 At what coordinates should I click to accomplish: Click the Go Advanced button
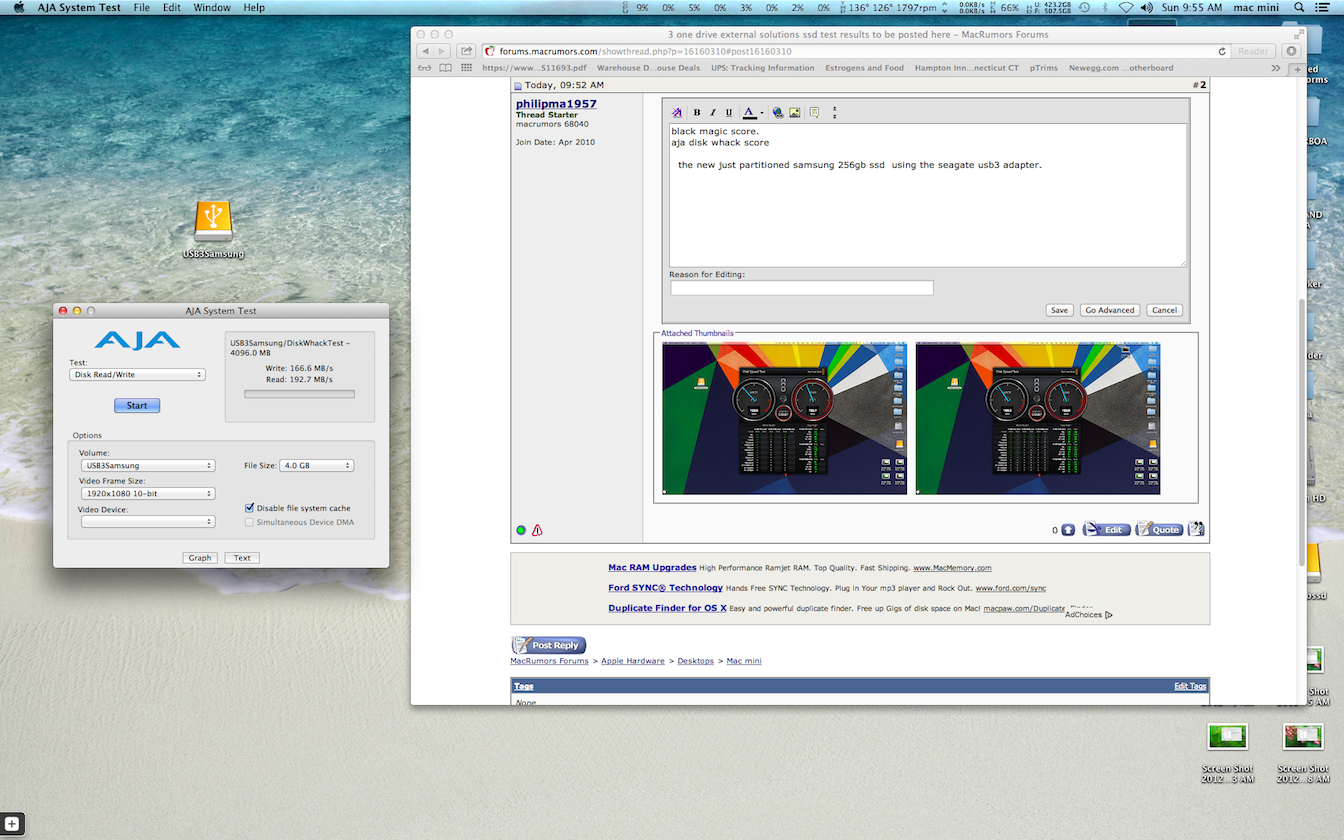pos(1110,310)
